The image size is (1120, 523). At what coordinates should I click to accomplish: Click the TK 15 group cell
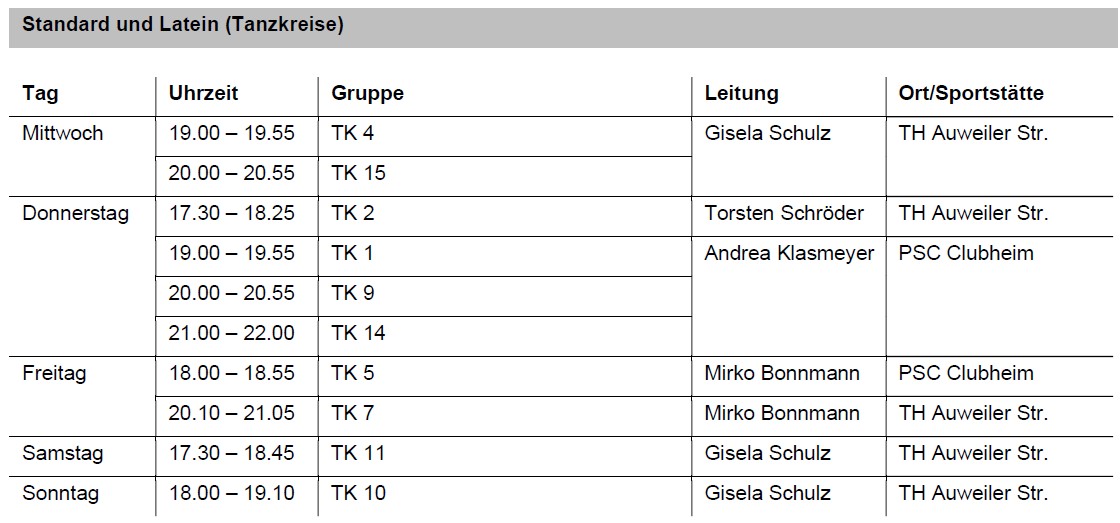point(358,173)
